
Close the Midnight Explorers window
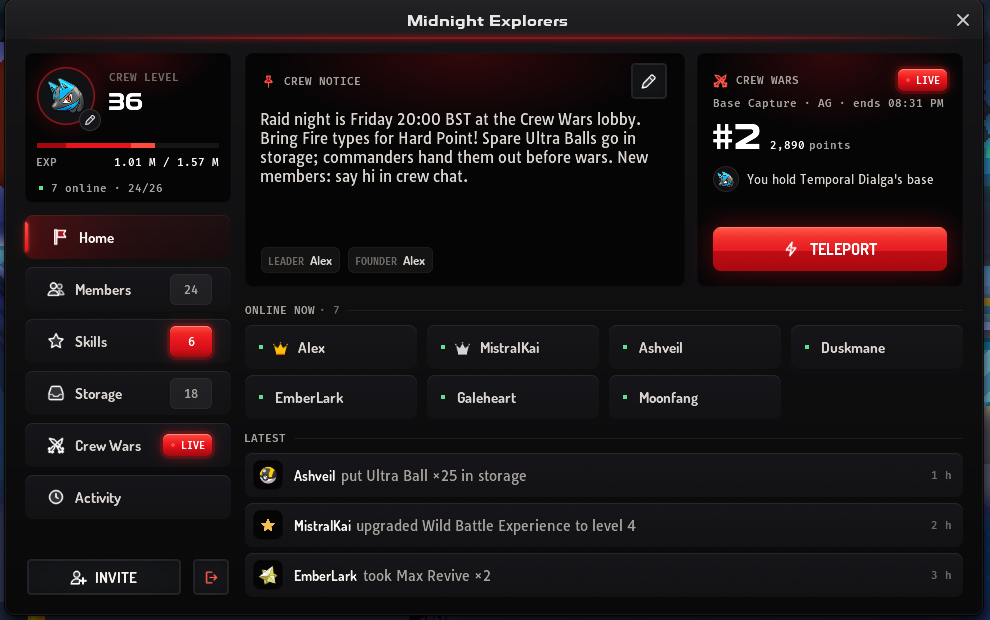click(962, 20)
